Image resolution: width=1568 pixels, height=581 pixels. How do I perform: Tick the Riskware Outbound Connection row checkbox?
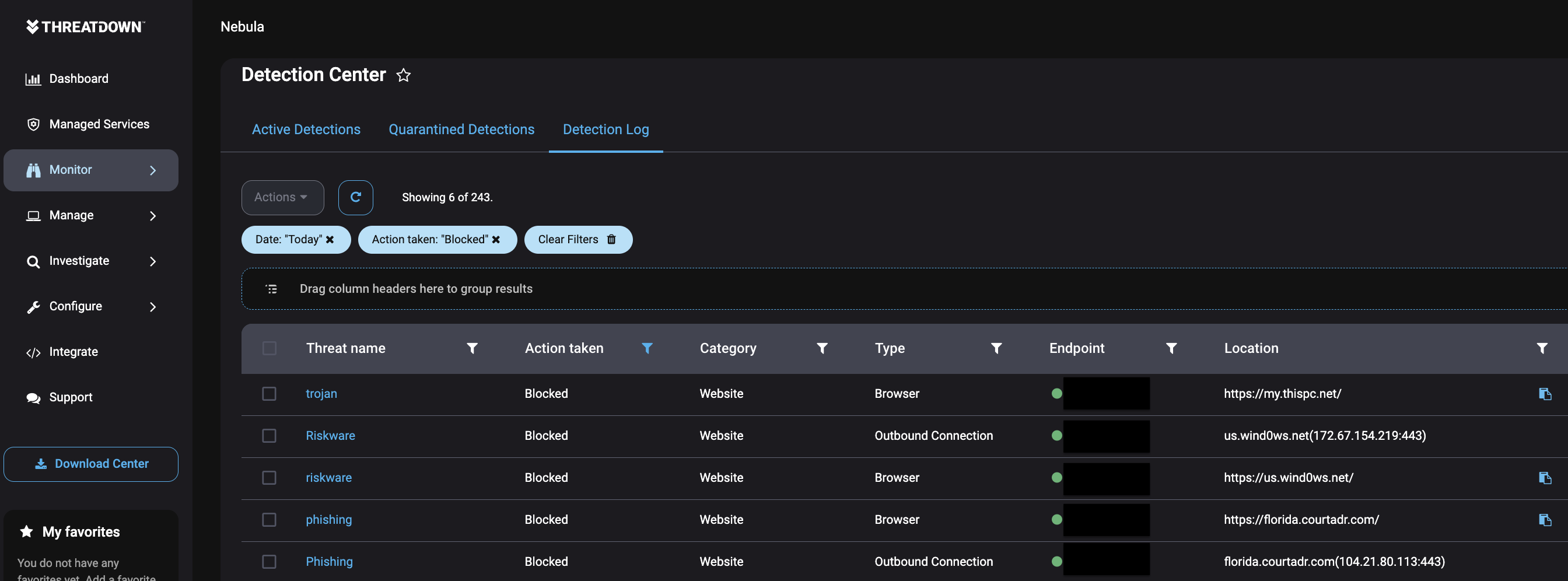[269, 436]
